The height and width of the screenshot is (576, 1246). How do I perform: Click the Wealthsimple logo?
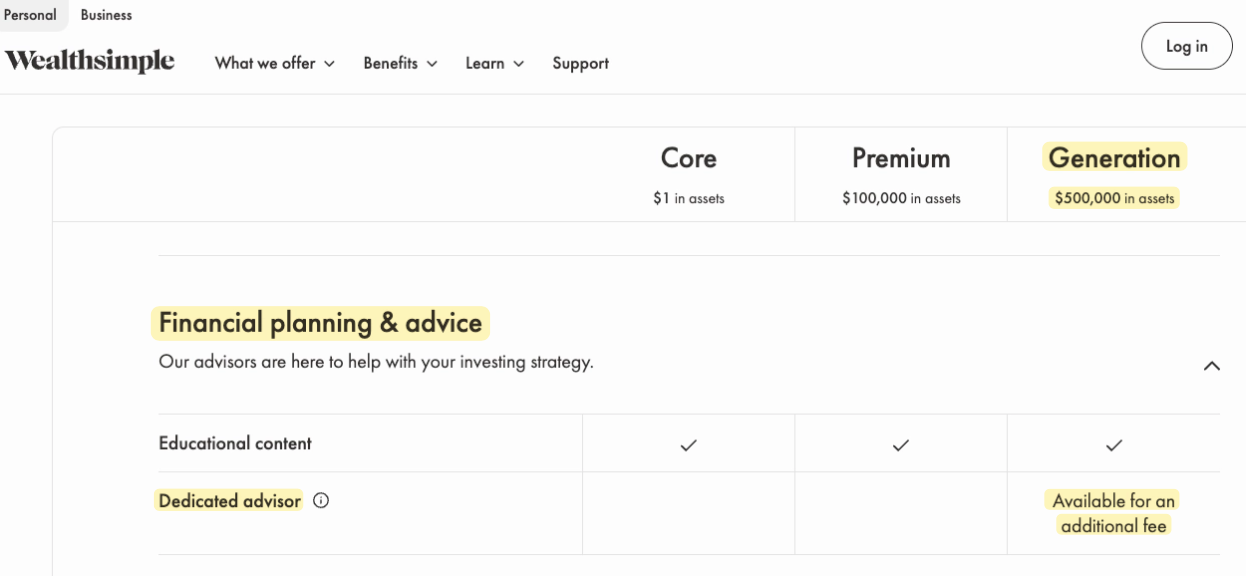click(90, 62)
